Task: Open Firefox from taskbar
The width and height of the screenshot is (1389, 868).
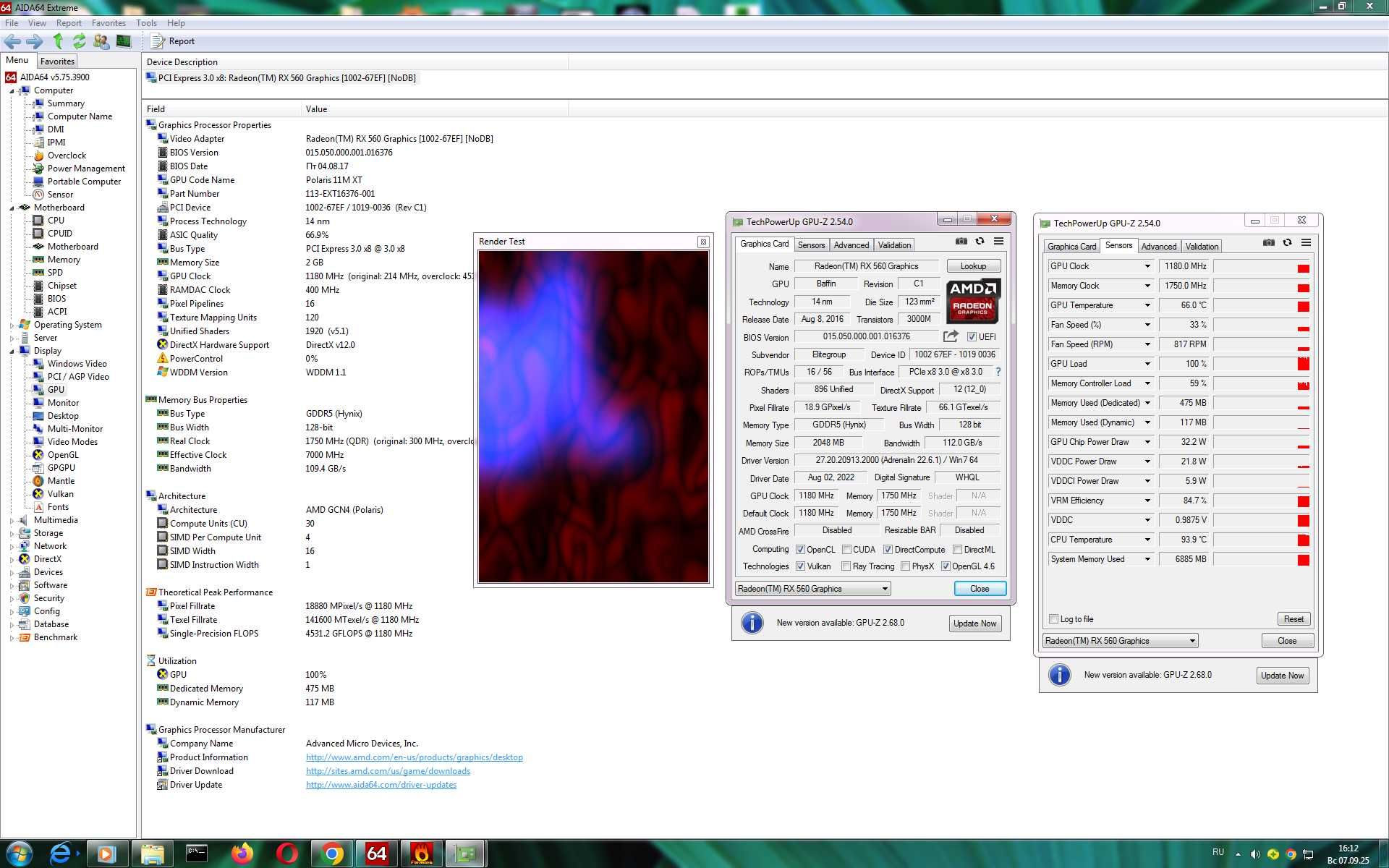Action: tap(242, 854)
